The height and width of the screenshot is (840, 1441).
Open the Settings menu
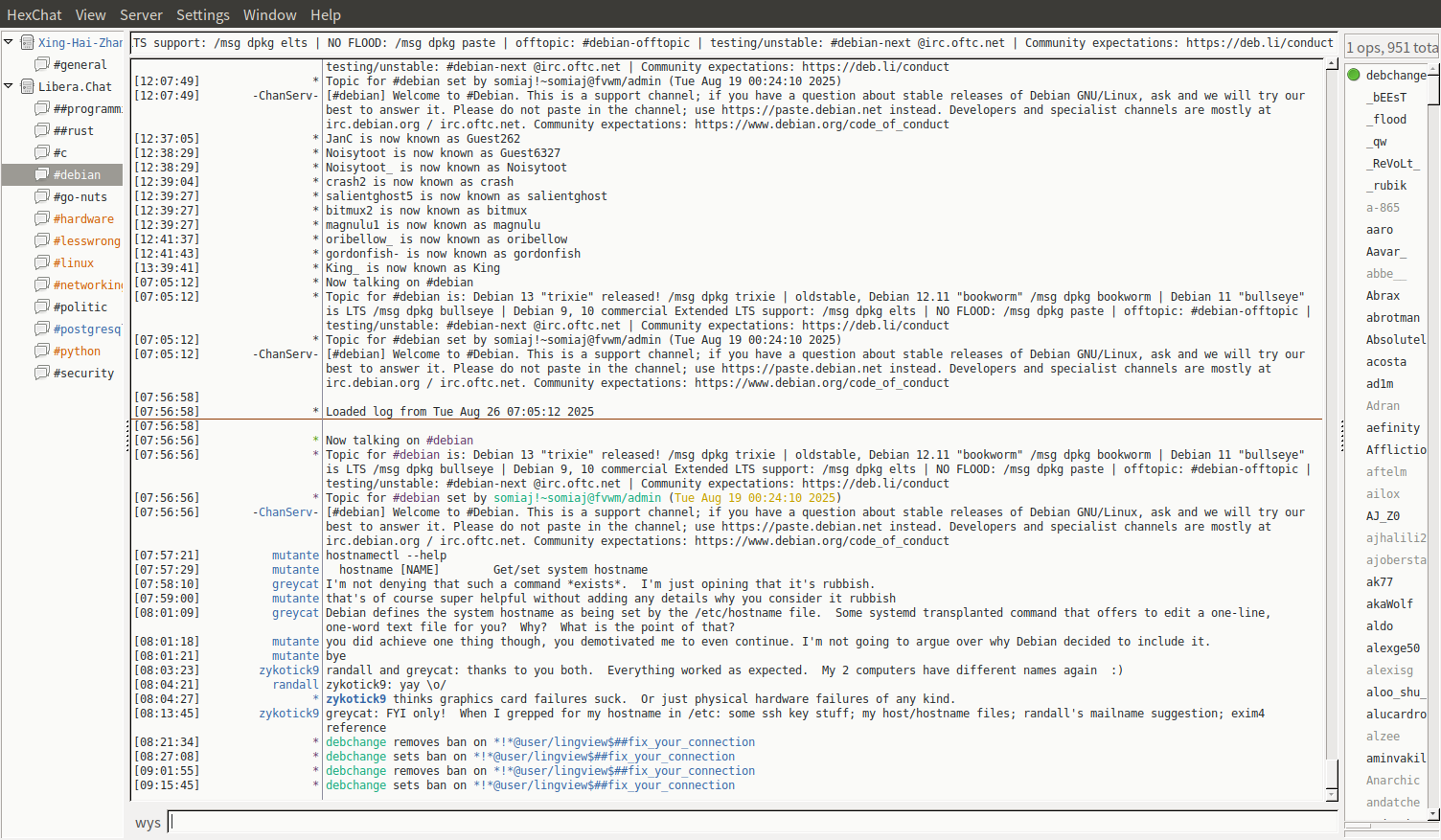(203, 14)
